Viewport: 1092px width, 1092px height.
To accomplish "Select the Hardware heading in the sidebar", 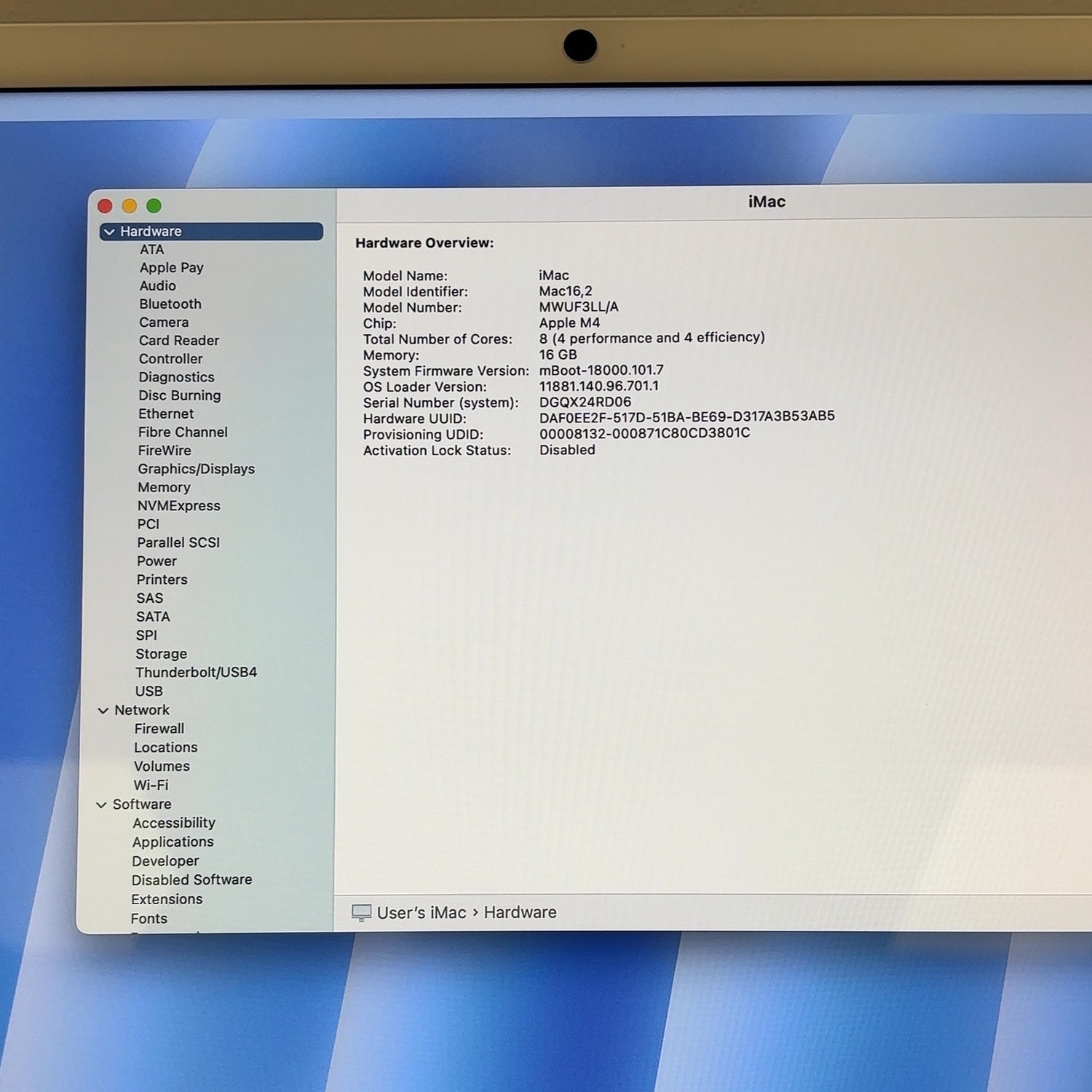I will point(211,232).
